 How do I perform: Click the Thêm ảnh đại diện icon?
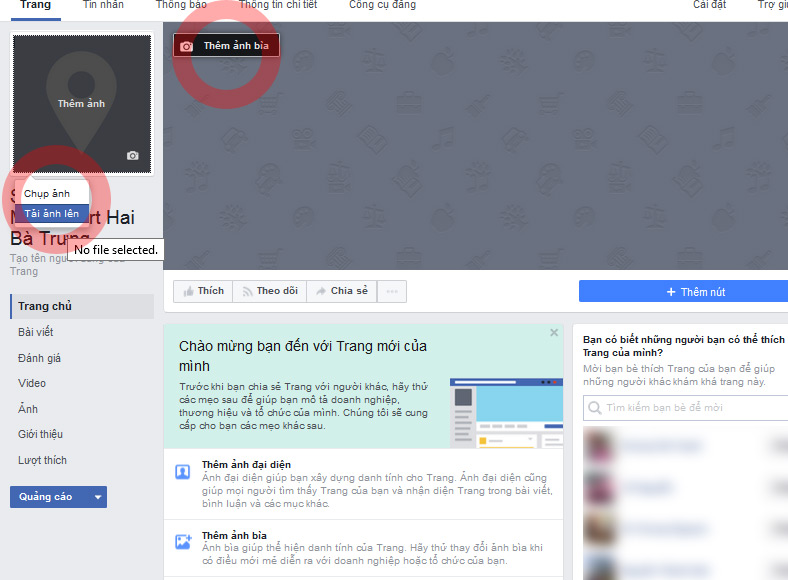(183, 472)
